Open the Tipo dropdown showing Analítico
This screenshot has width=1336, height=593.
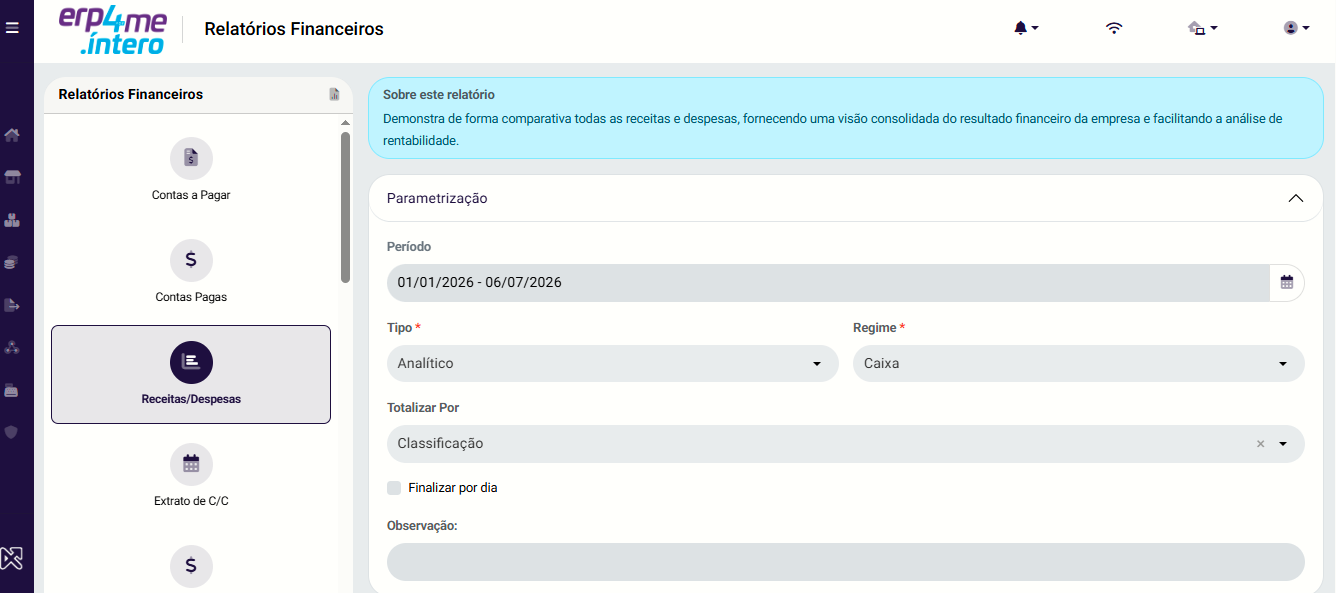(x=612, y=363)
